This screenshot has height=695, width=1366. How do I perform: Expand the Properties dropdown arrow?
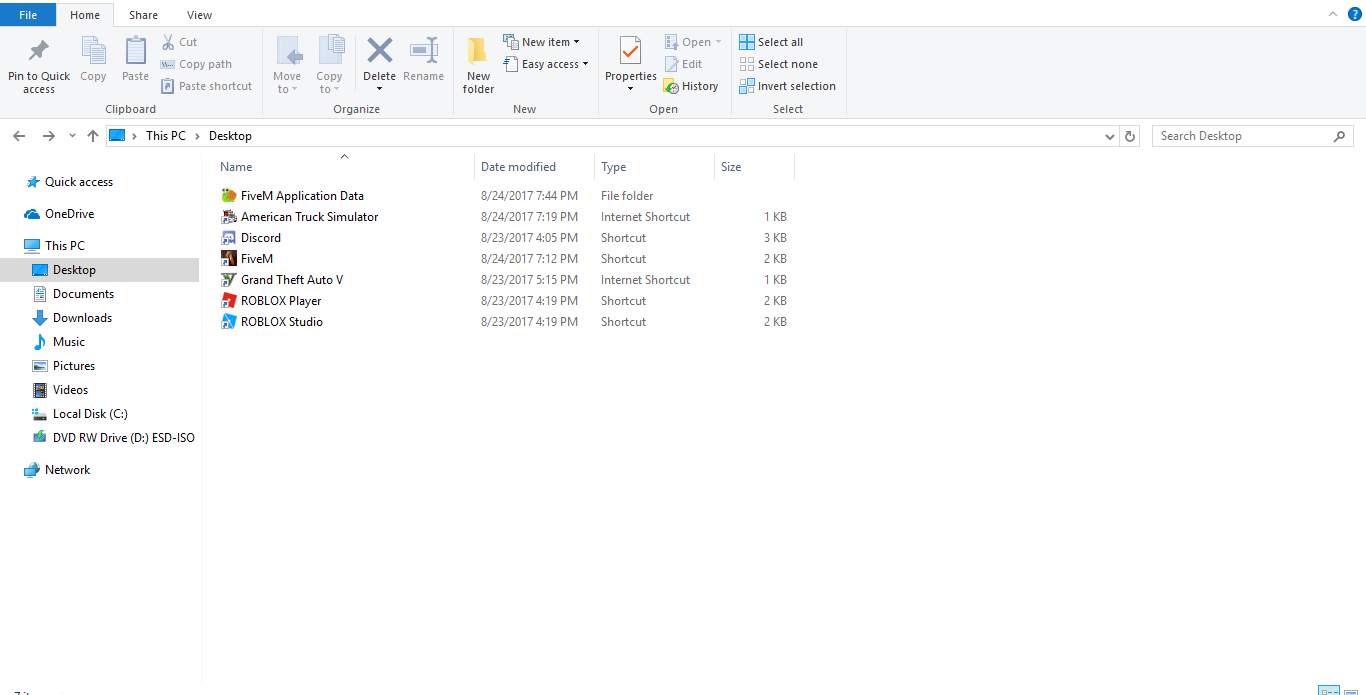(630, 89)
